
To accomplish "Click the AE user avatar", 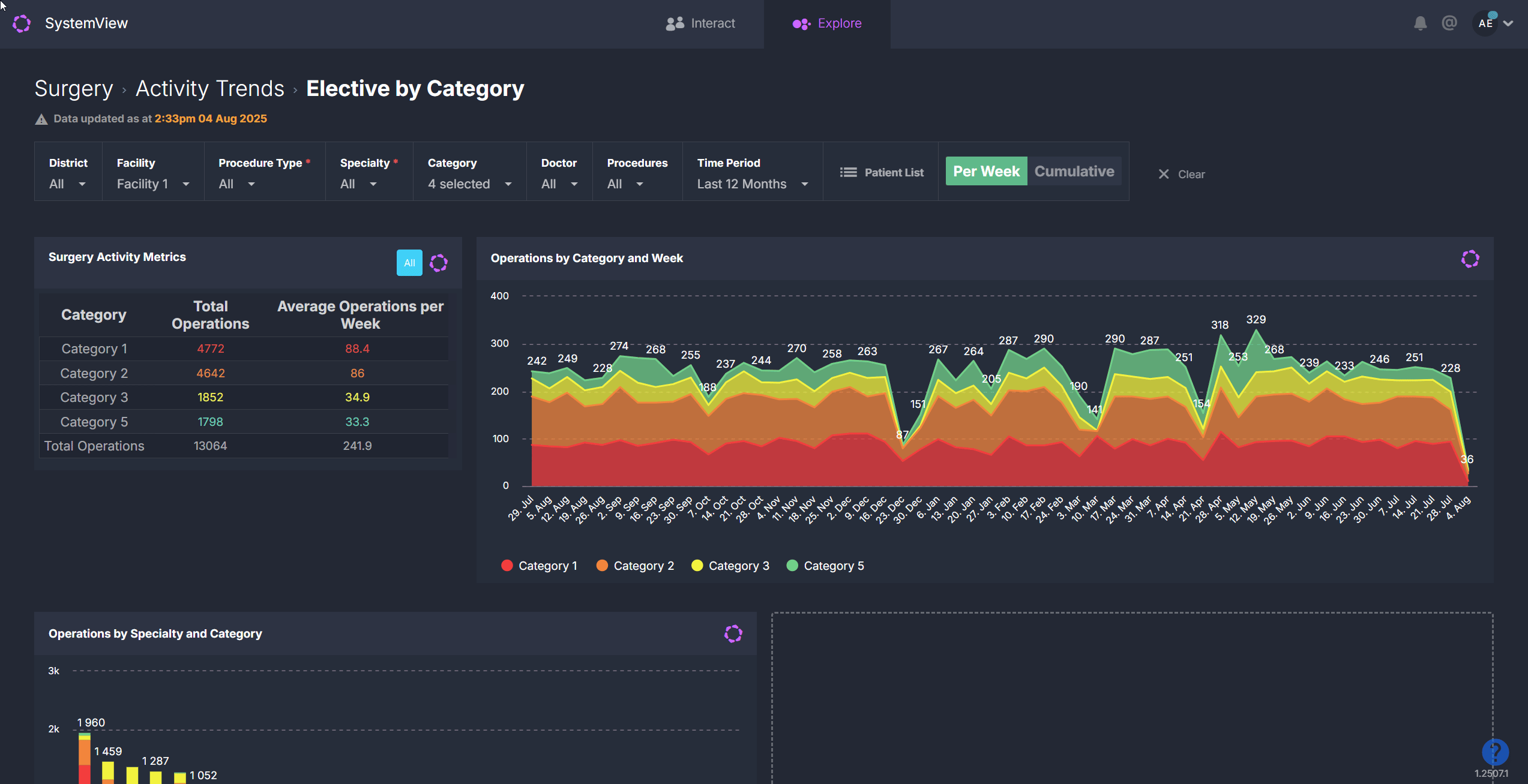I will point(1485,23).
